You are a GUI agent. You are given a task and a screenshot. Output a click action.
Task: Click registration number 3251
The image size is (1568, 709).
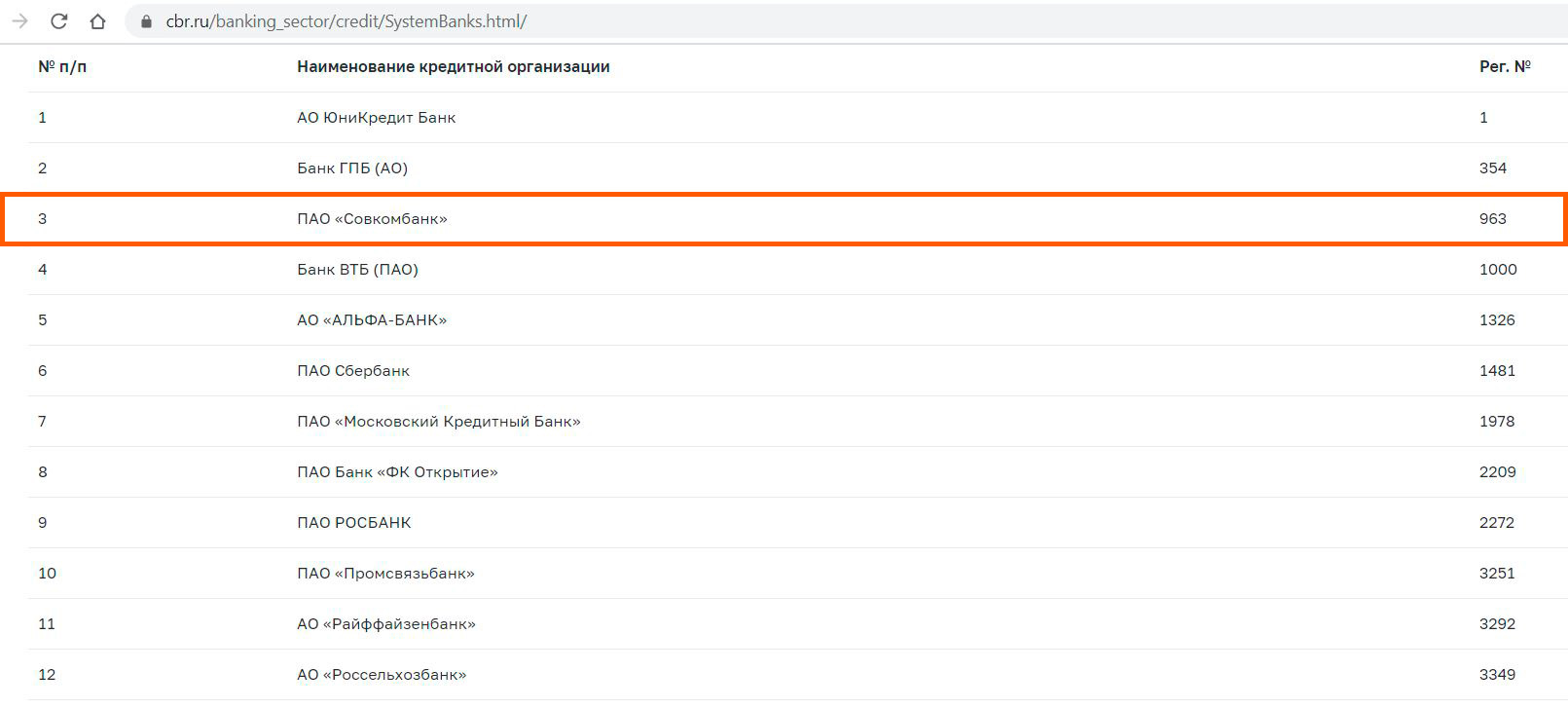1497,574
